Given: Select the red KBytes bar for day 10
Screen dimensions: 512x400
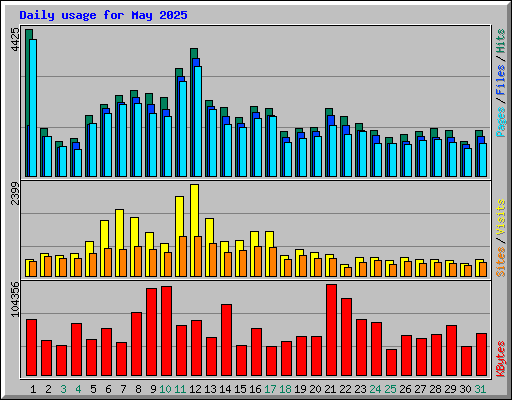Looking at the screenshot, I should (x=167, y=331).
